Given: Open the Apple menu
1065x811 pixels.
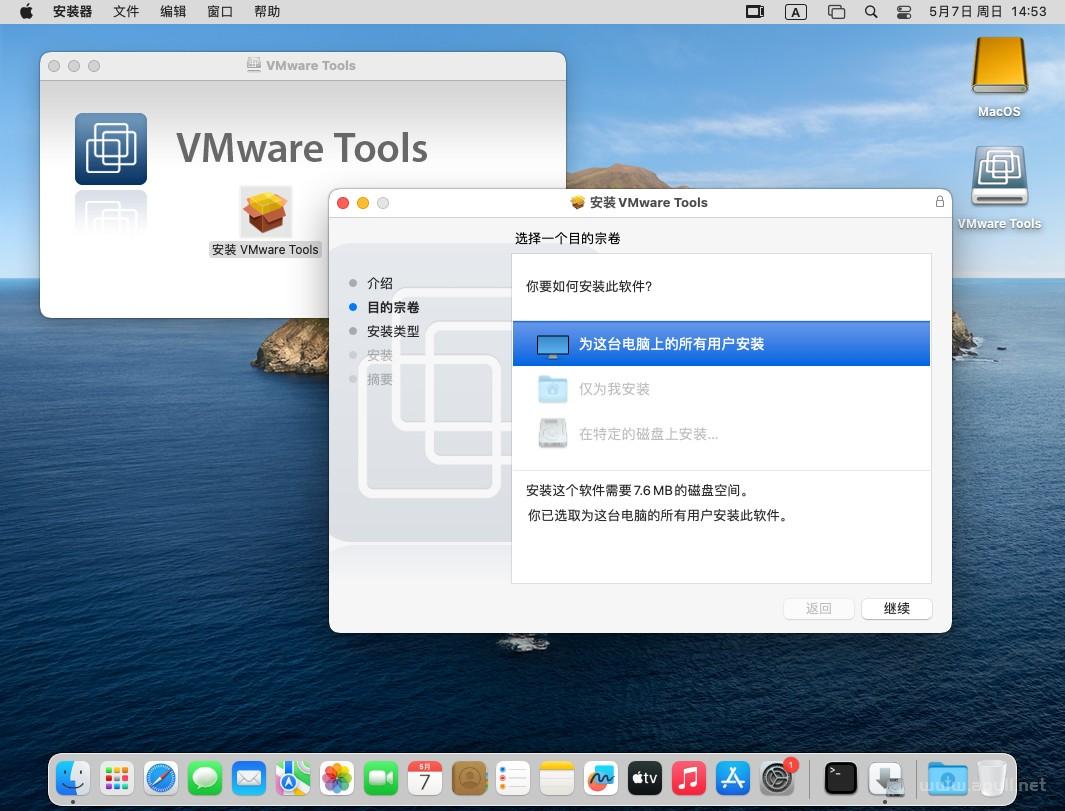Looking at the screenshot, I should click(x=26, y=12).
